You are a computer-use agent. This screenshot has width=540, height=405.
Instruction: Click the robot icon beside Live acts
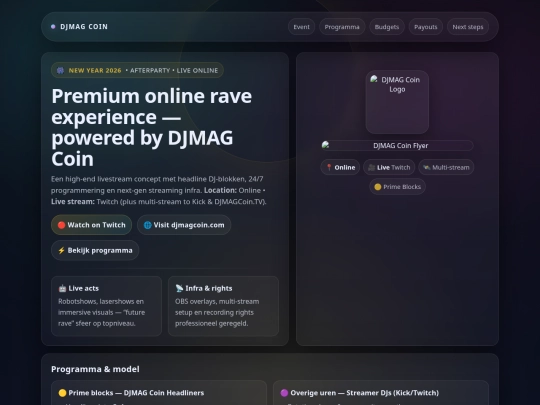62,288
